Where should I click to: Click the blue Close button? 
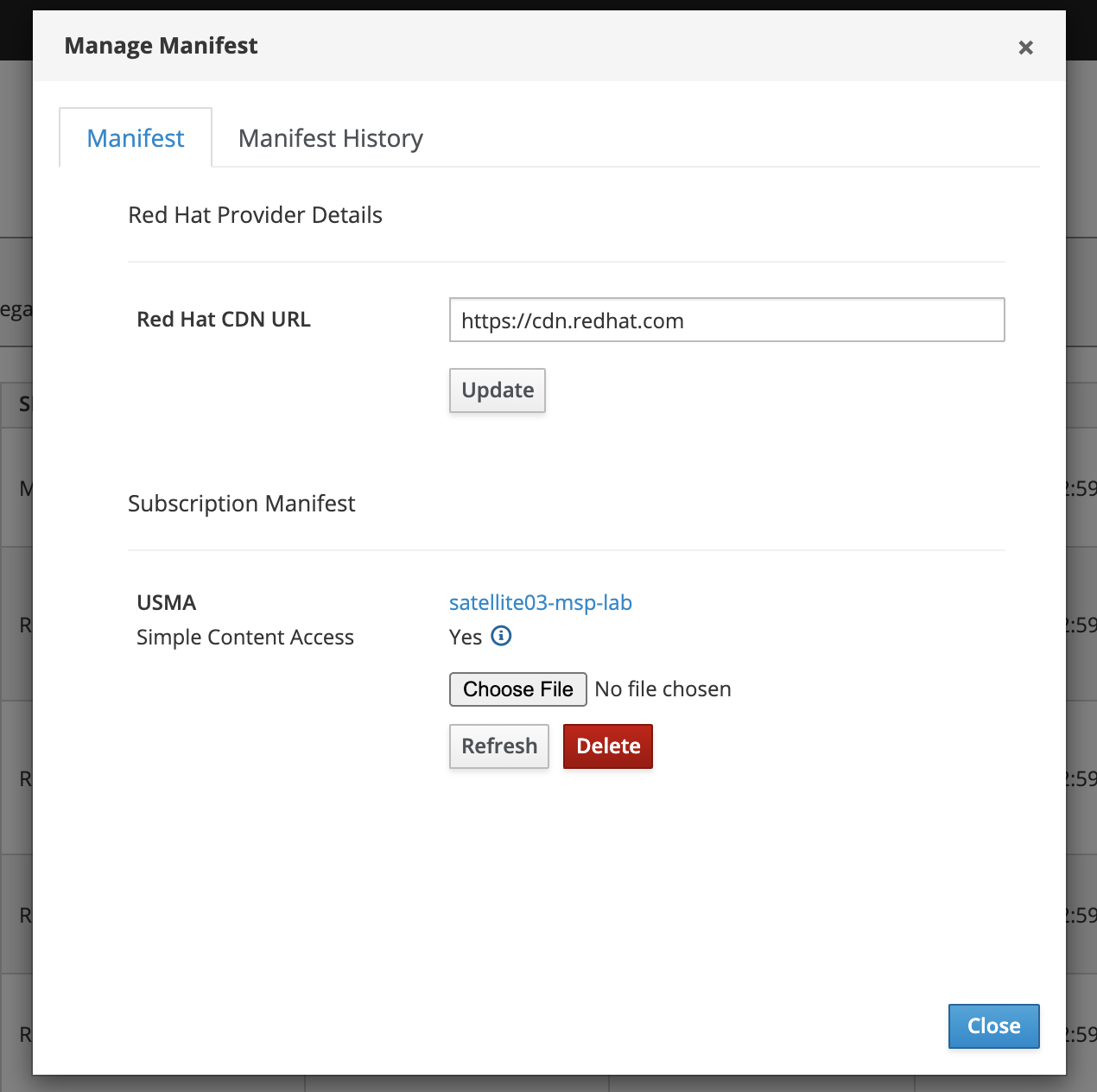(992, 1025)
